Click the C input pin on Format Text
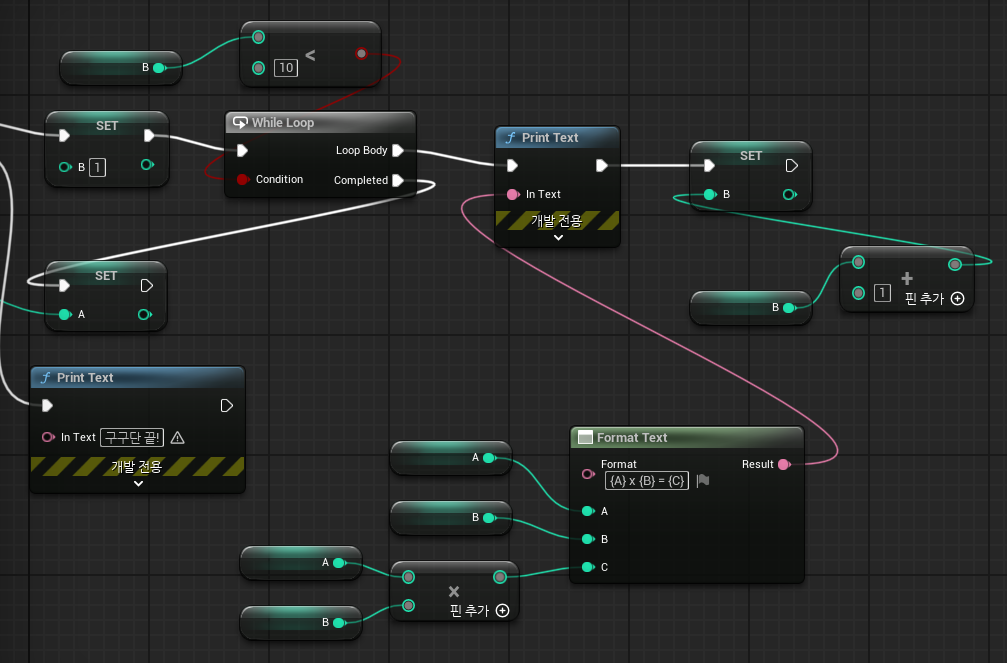Screen dimensions: 1007x663 coord(588,567)
